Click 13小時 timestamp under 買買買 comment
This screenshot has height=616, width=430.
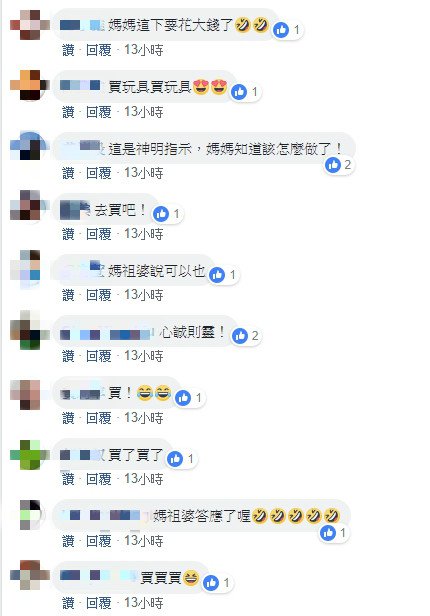point(143,603)
